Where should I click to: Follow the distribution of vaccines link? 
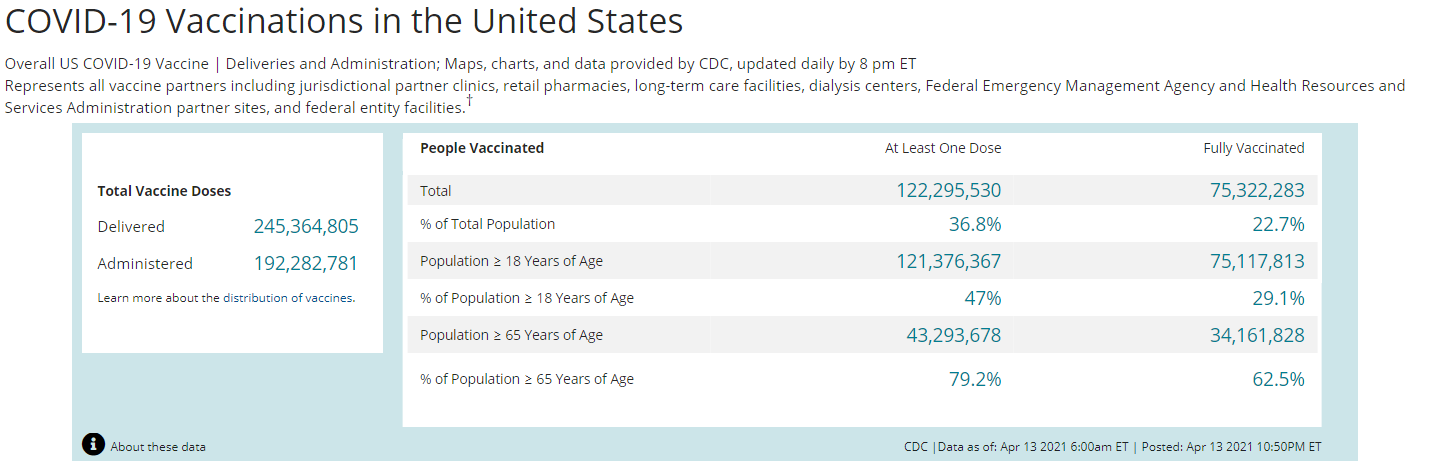pyautogui.click(x=287, y=298)
